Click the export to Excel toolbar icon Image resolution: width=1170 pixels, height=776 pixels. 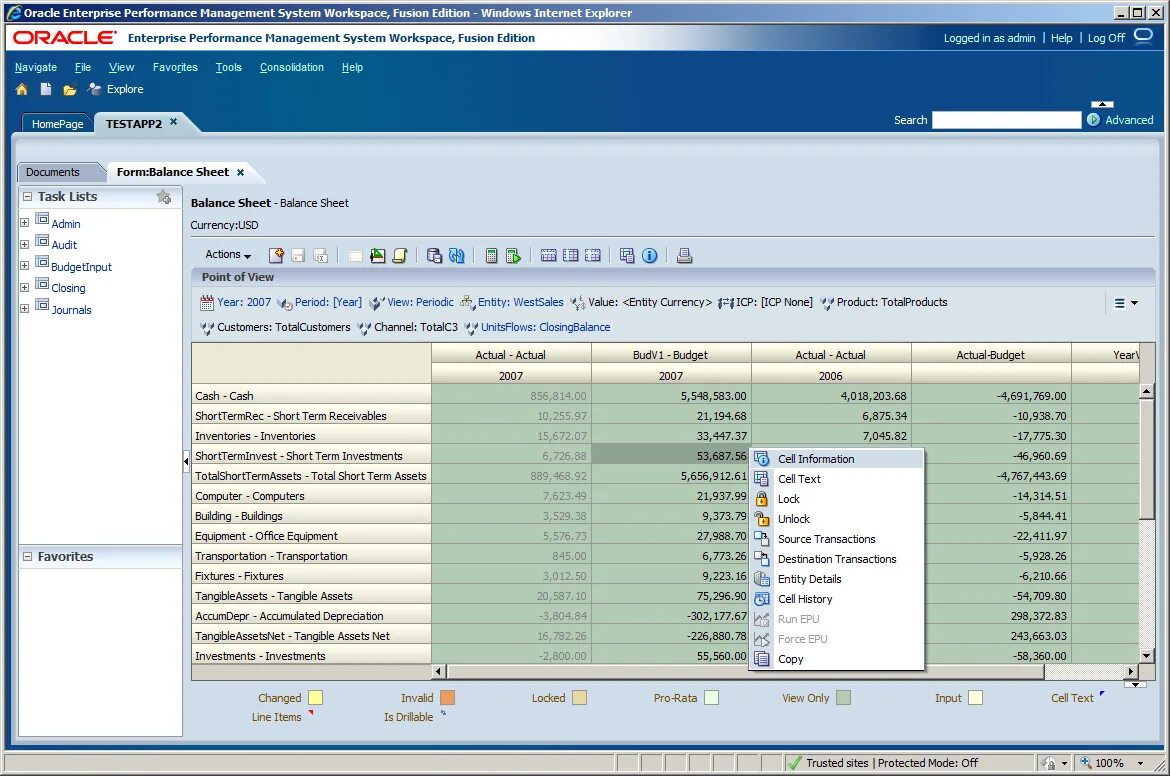(321, 256)
